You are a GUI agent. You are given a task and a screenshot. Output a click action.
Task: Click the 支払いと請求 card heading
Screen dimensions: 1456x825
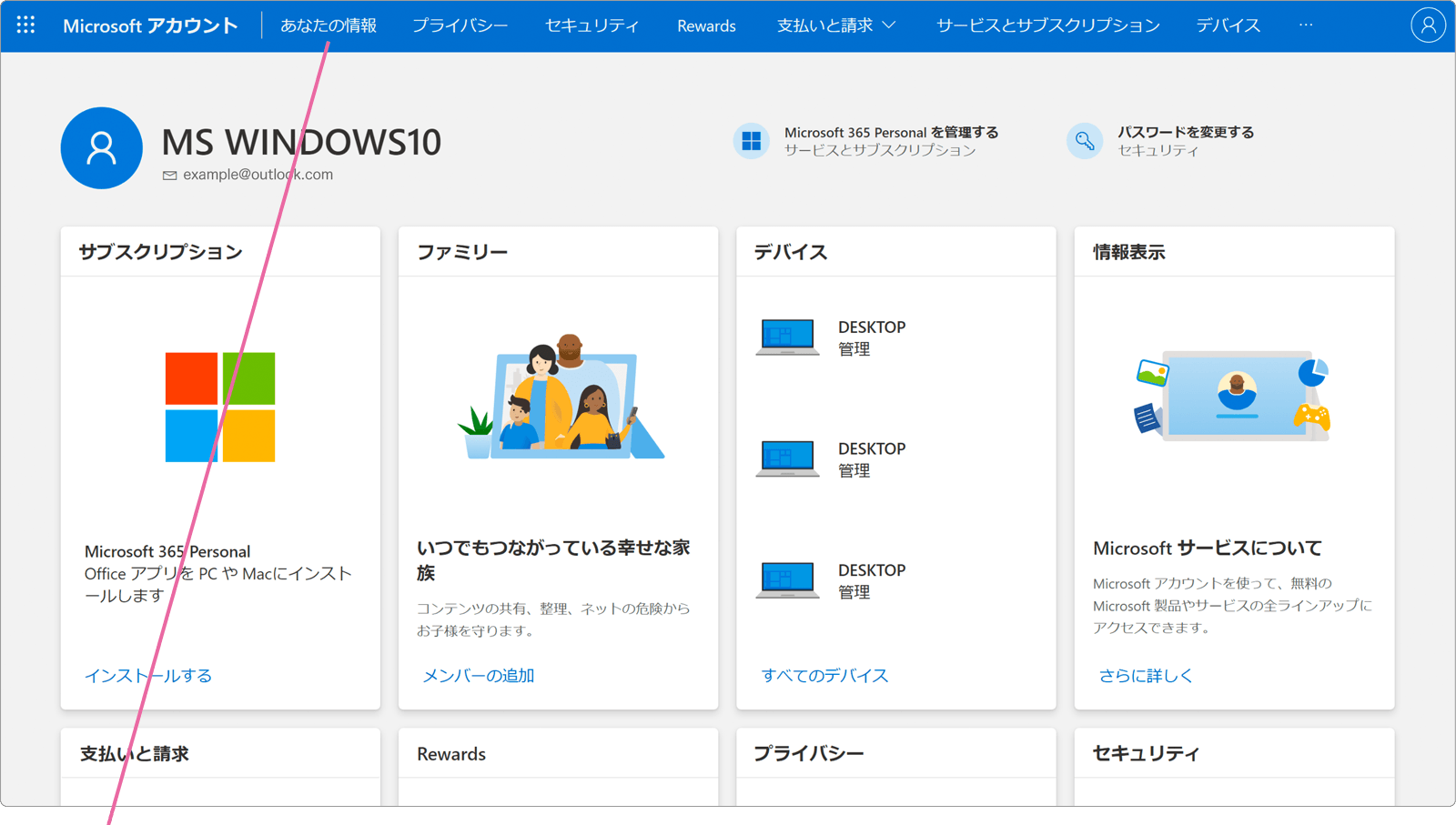pyautogui.click(x=135, y=753)
